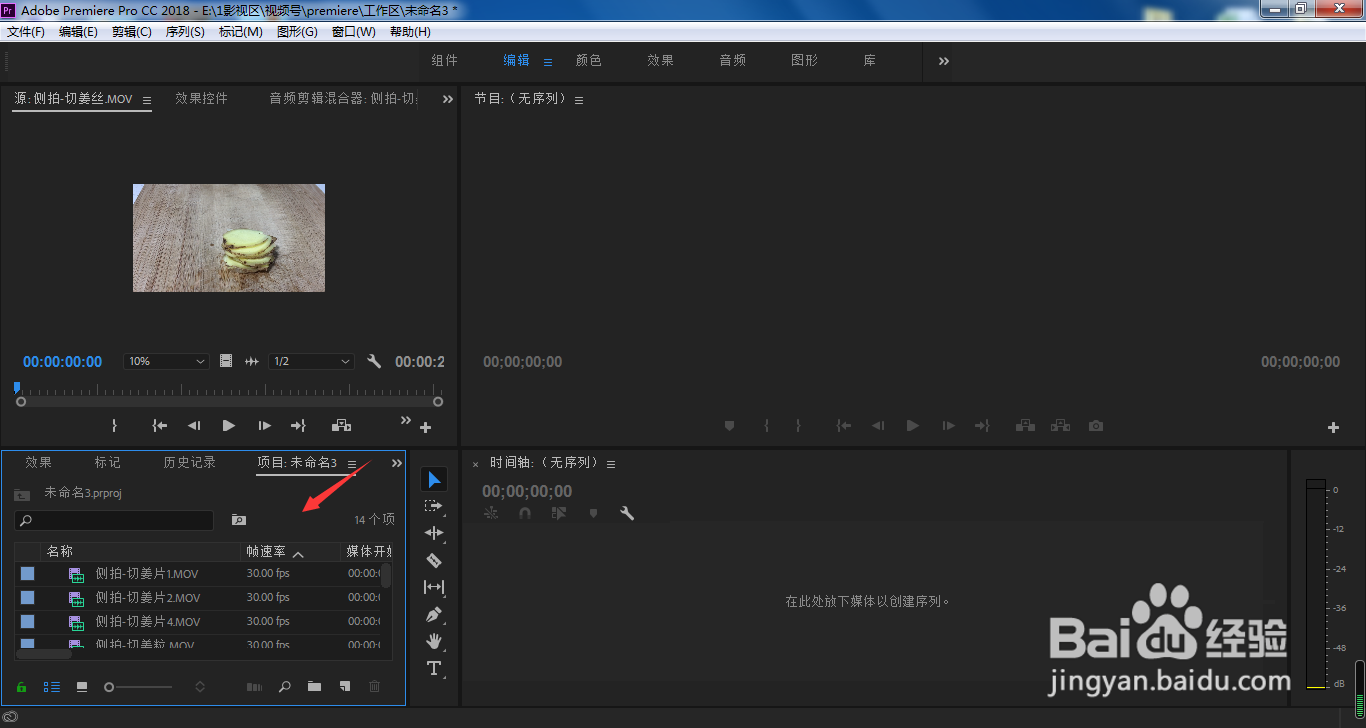Select the Selection tool

(x=434, y=478)
